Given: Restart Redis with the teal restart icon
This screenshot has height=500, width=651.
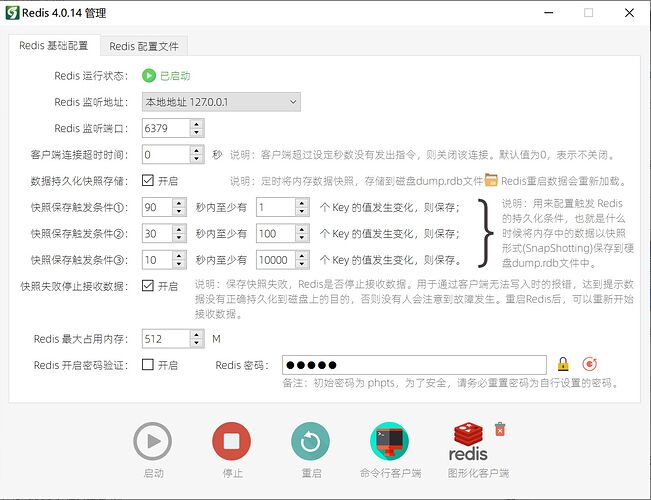Looking at the screenshot, I should coord(310,441).
